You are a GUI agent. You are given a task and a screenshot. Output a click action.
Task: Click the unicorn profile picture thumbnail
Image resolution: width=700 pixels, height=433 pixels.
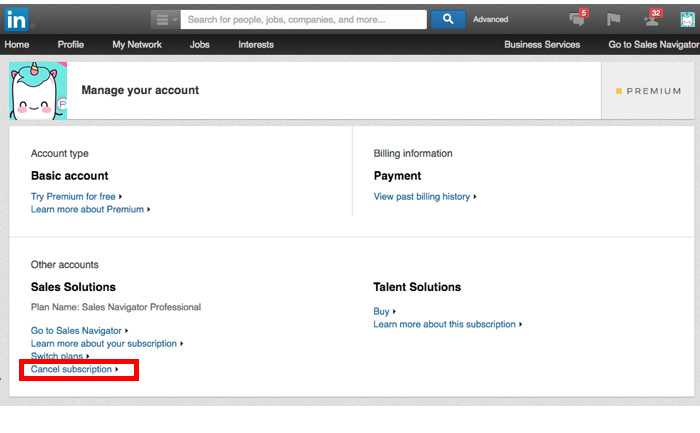pyautogui.click(x=38, y=91)
